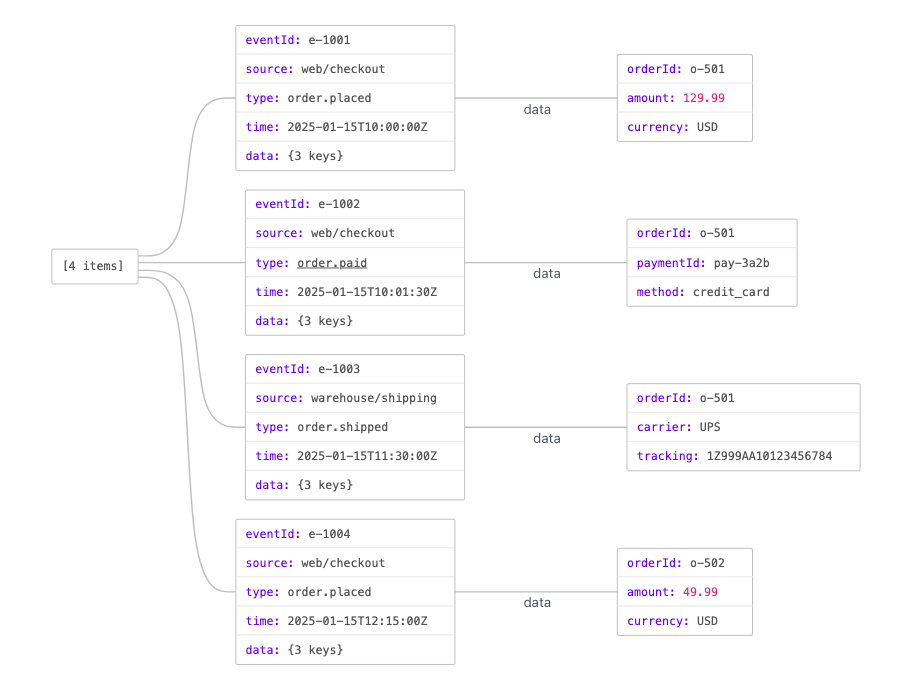This screenshot has width=901, height=697.
Task: Click the eventId e-1004 row
Action: click(x=345, y=534)
